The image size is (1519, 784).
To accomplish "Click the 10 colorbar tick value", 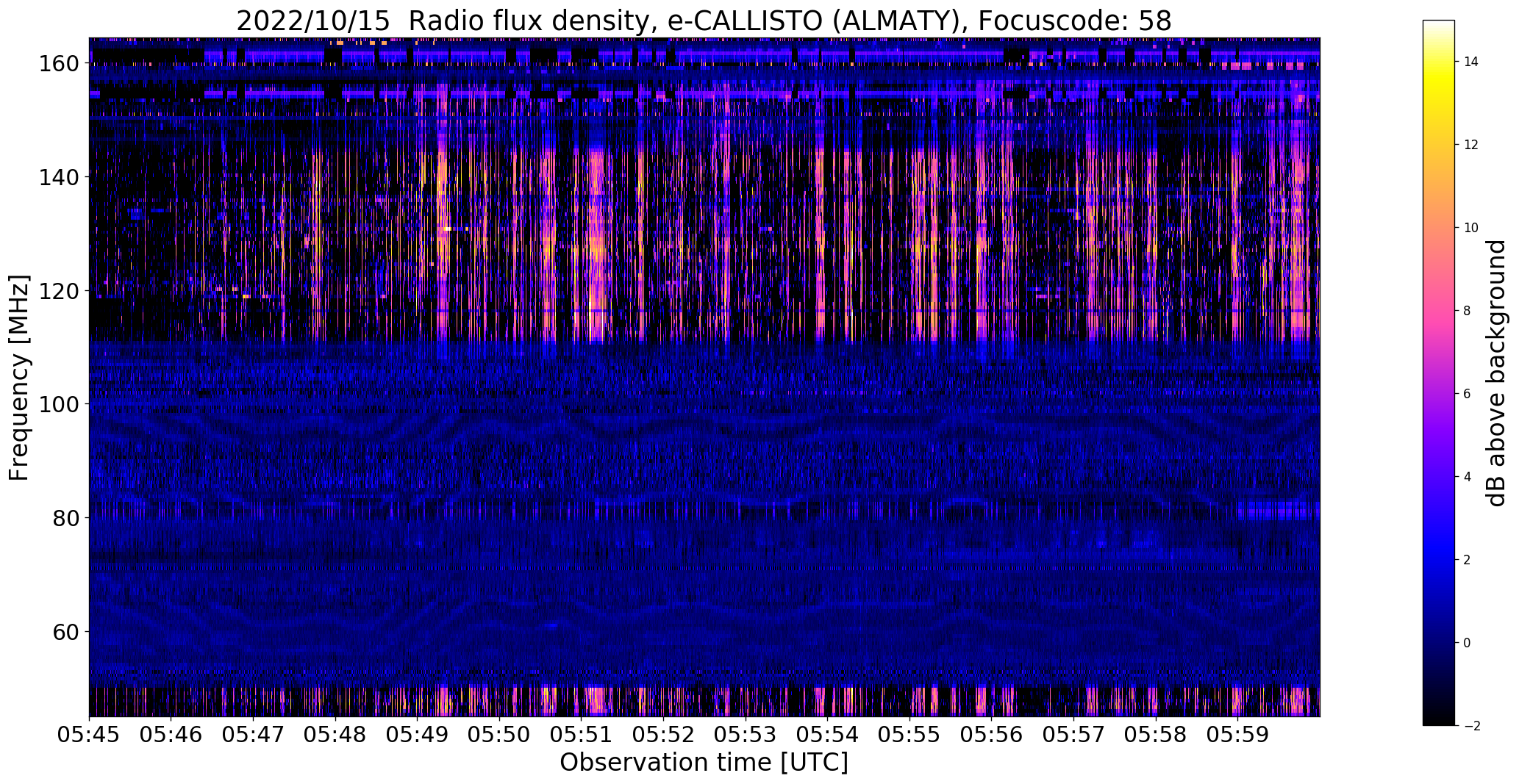I will click(x=1471, y=228).
